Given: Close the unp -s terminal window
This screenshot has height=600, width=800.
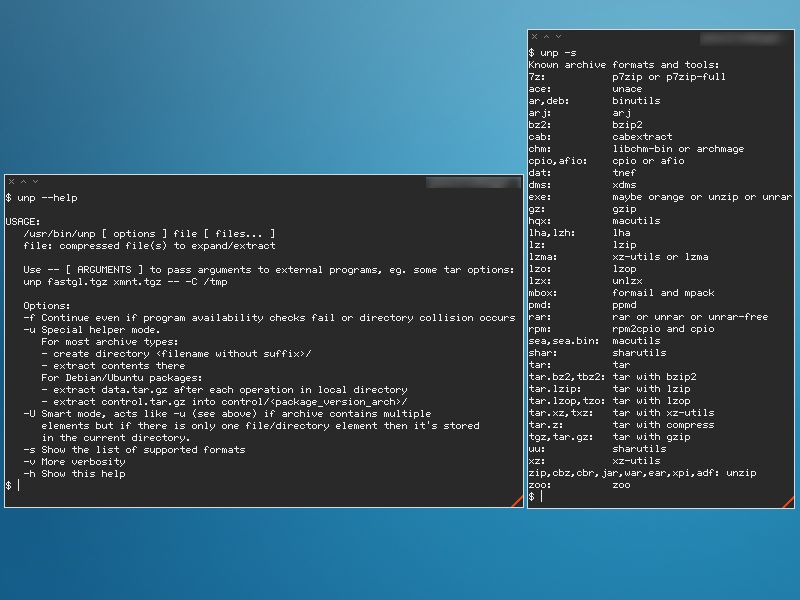Looking at the screenshot, I should (x=534, y=37).
